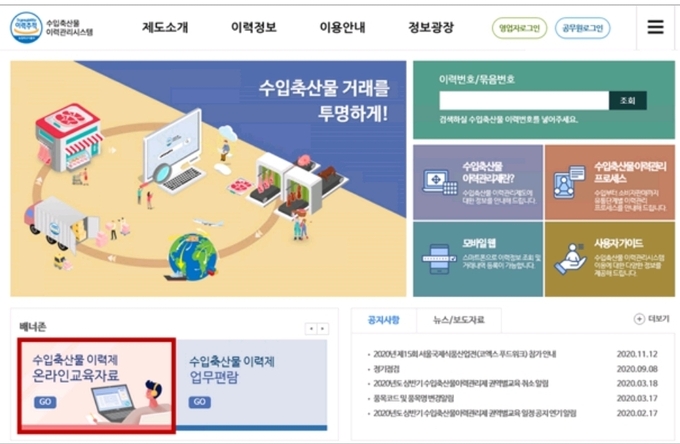This screenshot has width=680, height=444.
Task: Click the 공무원로그인 button
Action: click(x=582, y=28)
